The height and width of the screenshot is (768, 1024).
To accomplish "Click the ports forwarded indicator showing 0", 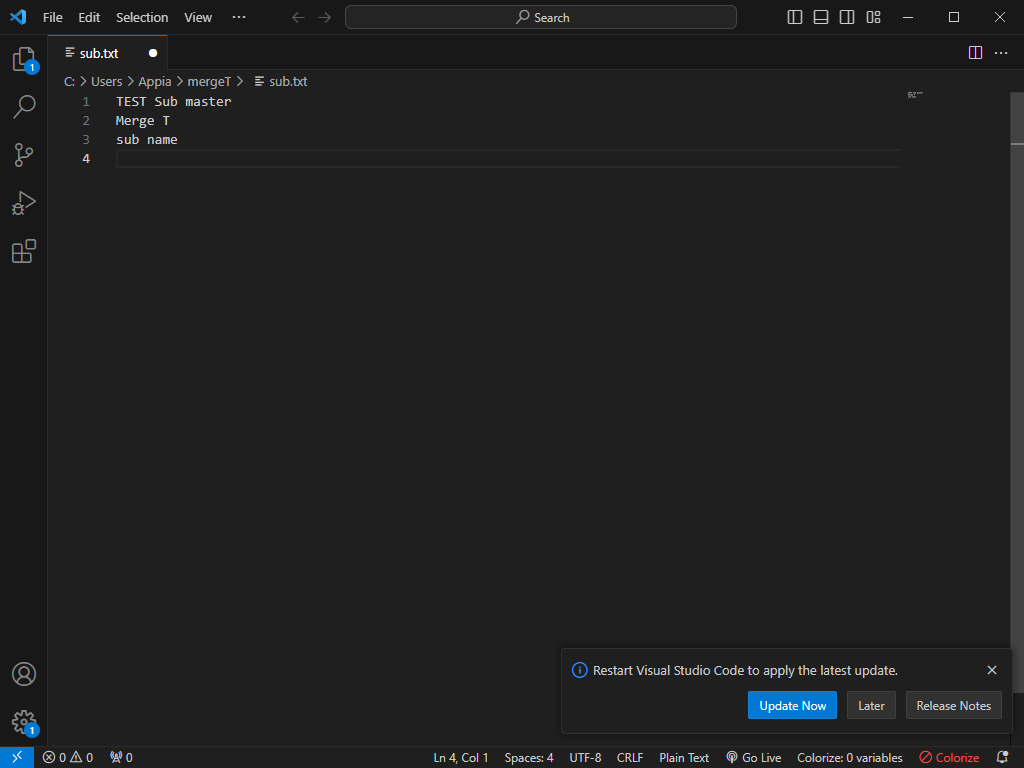I will (121, 758).
